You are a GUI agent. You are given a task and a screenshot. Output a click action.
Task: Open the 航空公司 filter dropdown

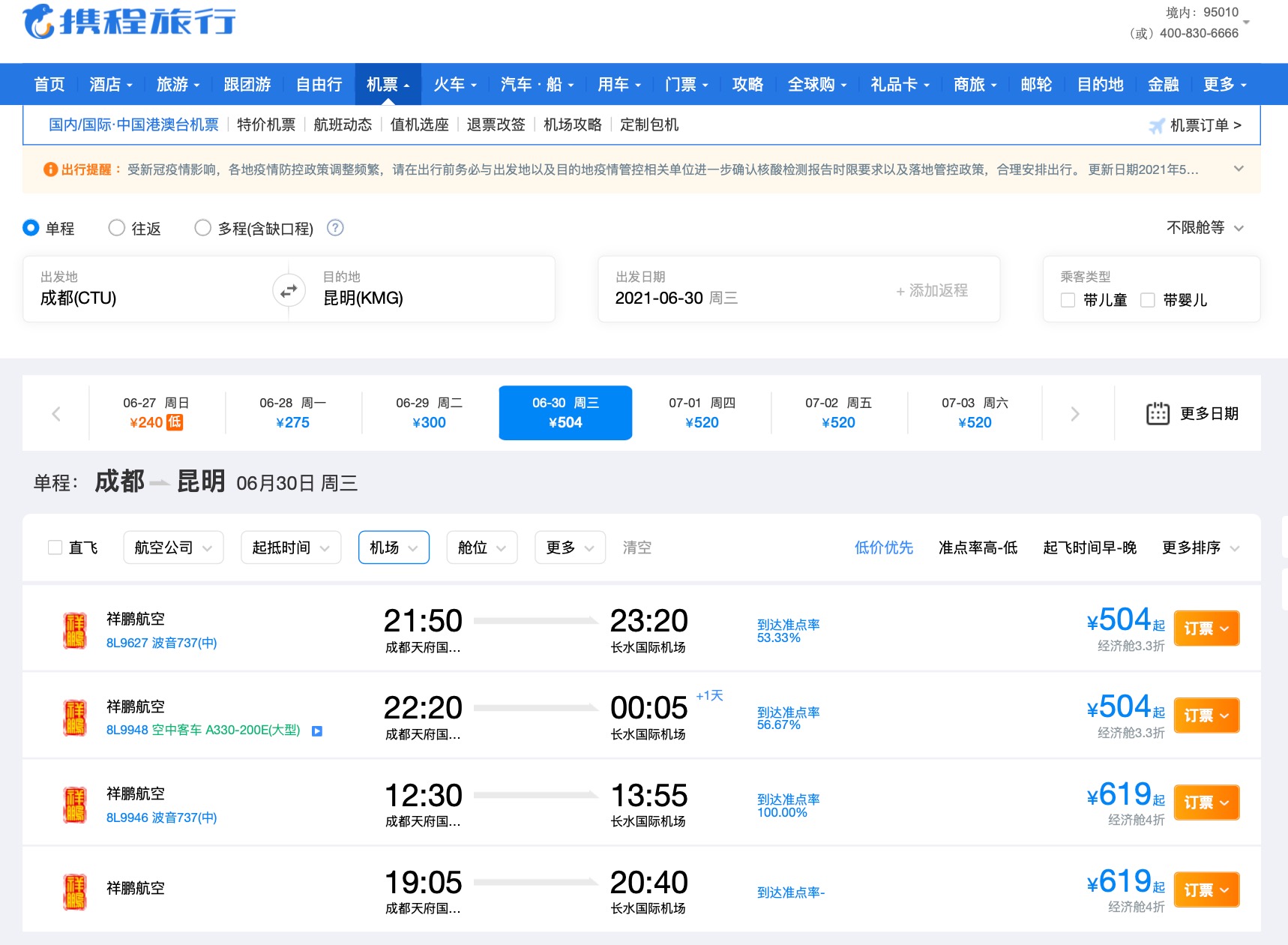[173, 547]
